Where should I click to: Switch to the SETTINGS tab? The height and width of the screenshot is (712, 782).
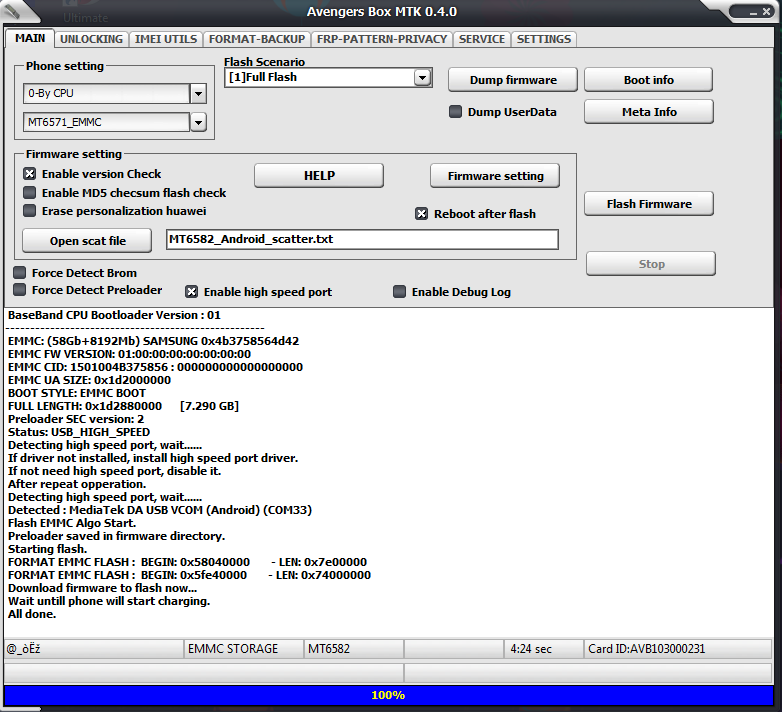(x=544, y=39)
